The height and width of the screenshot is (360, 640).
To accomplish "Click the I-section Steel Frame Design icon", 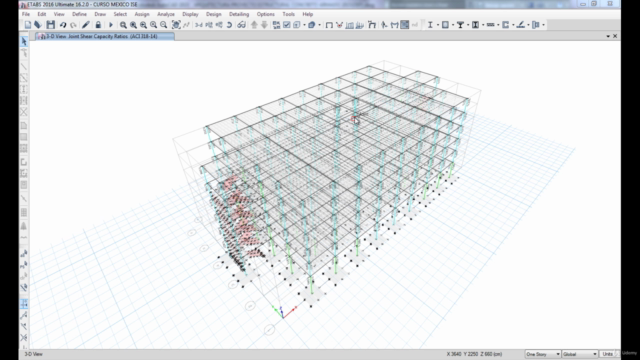I will coord(430,25).
